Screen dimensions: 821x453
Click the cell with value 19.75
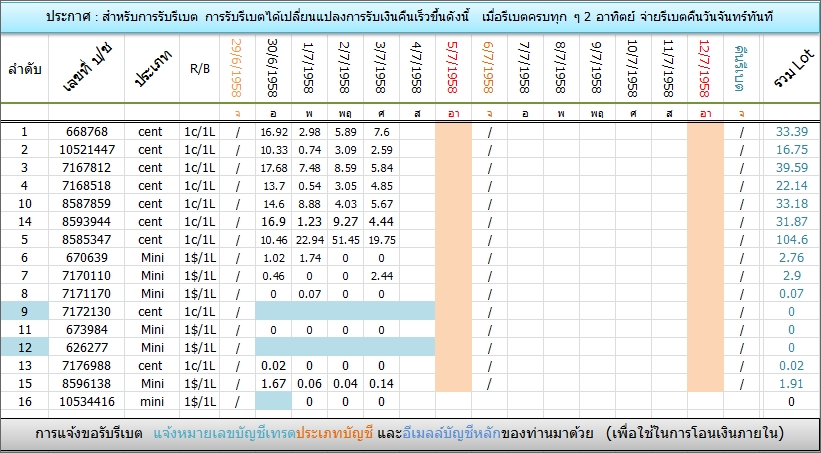(382, 240)
